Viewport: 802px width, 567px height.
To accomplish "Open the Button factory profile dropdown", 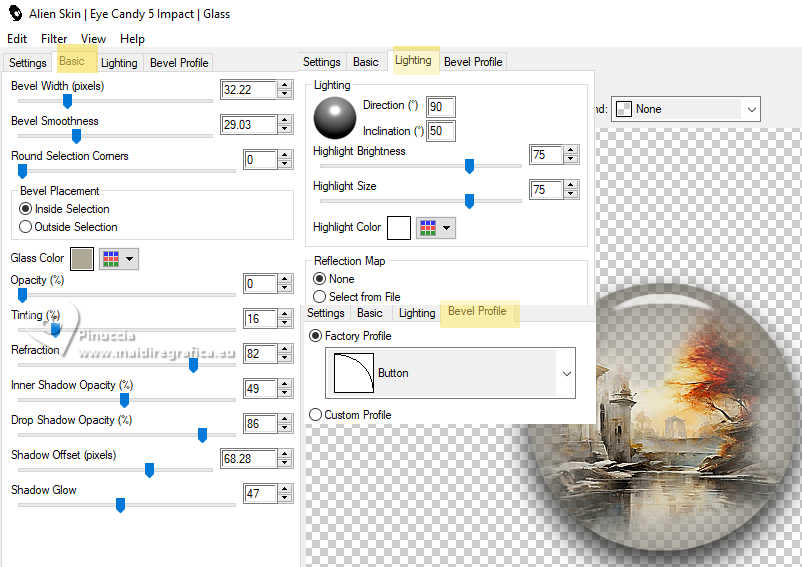I will click(x=566, y=373).
